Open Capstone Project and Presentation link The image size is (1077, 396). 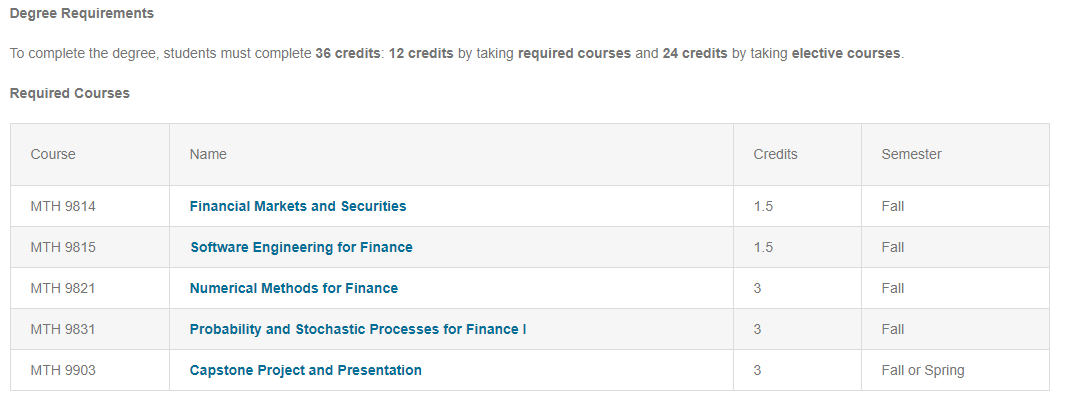click(306, 371)
